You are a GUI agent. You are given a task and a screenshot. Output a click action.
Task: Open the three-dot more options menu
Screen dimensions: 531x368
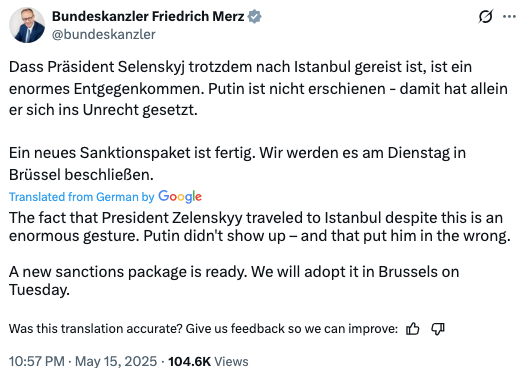pos(509,16)
